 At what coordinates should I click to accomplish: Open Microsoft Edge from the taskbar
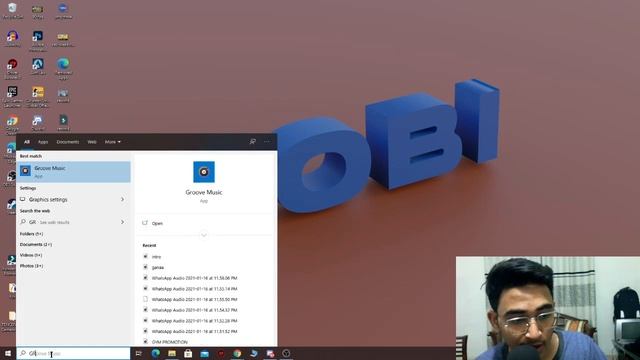[156, 353]
